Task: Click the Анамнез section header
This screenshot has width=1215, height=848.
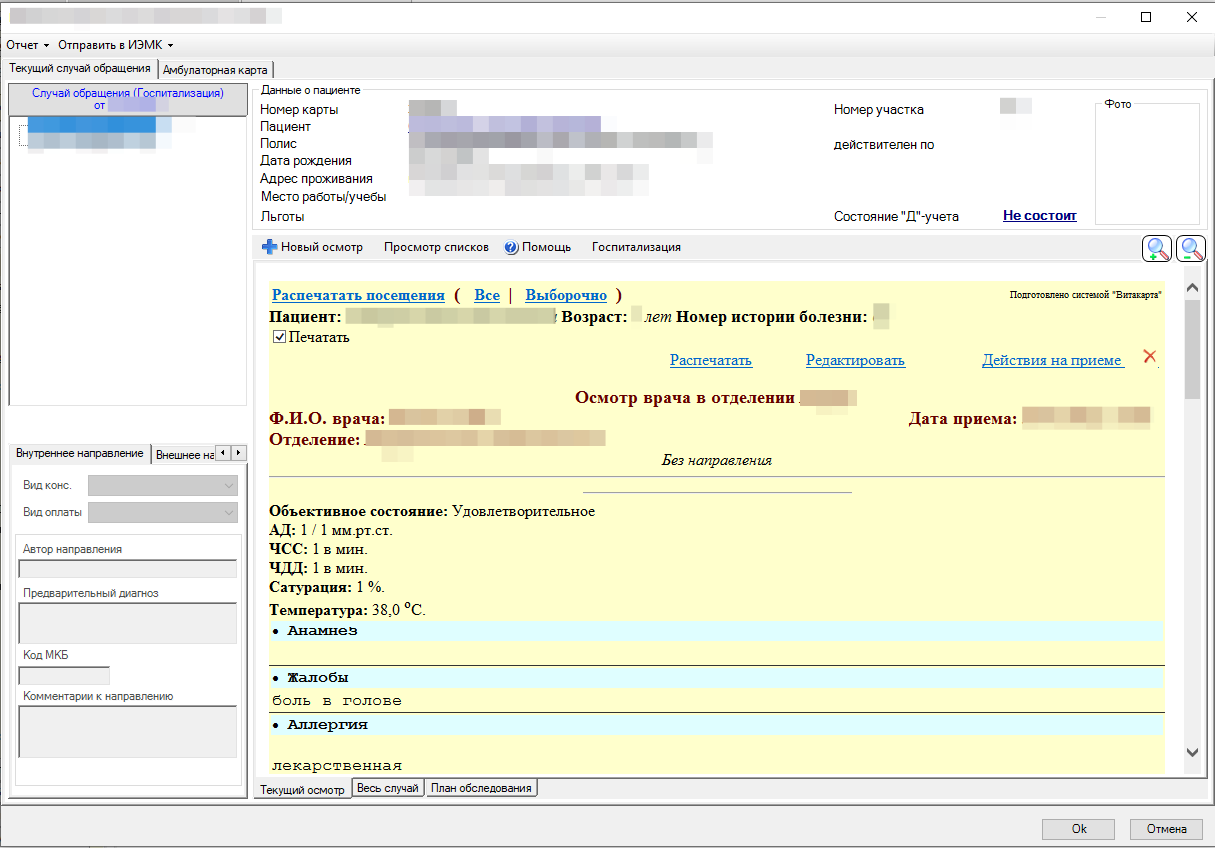Action: tap(716, 631)
